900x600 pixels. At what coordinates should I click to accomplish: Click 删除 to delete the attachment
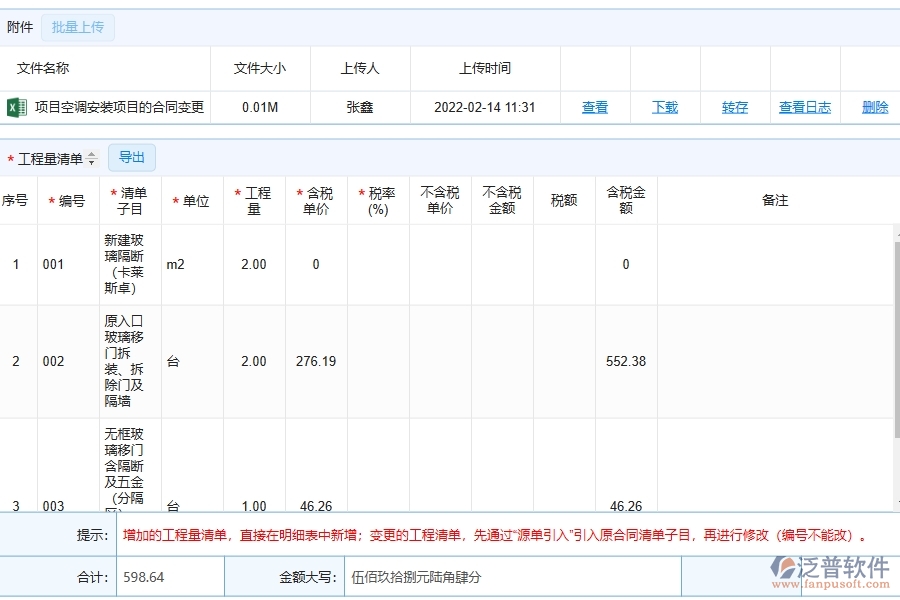pyautogui.click(x=872, y=107)
